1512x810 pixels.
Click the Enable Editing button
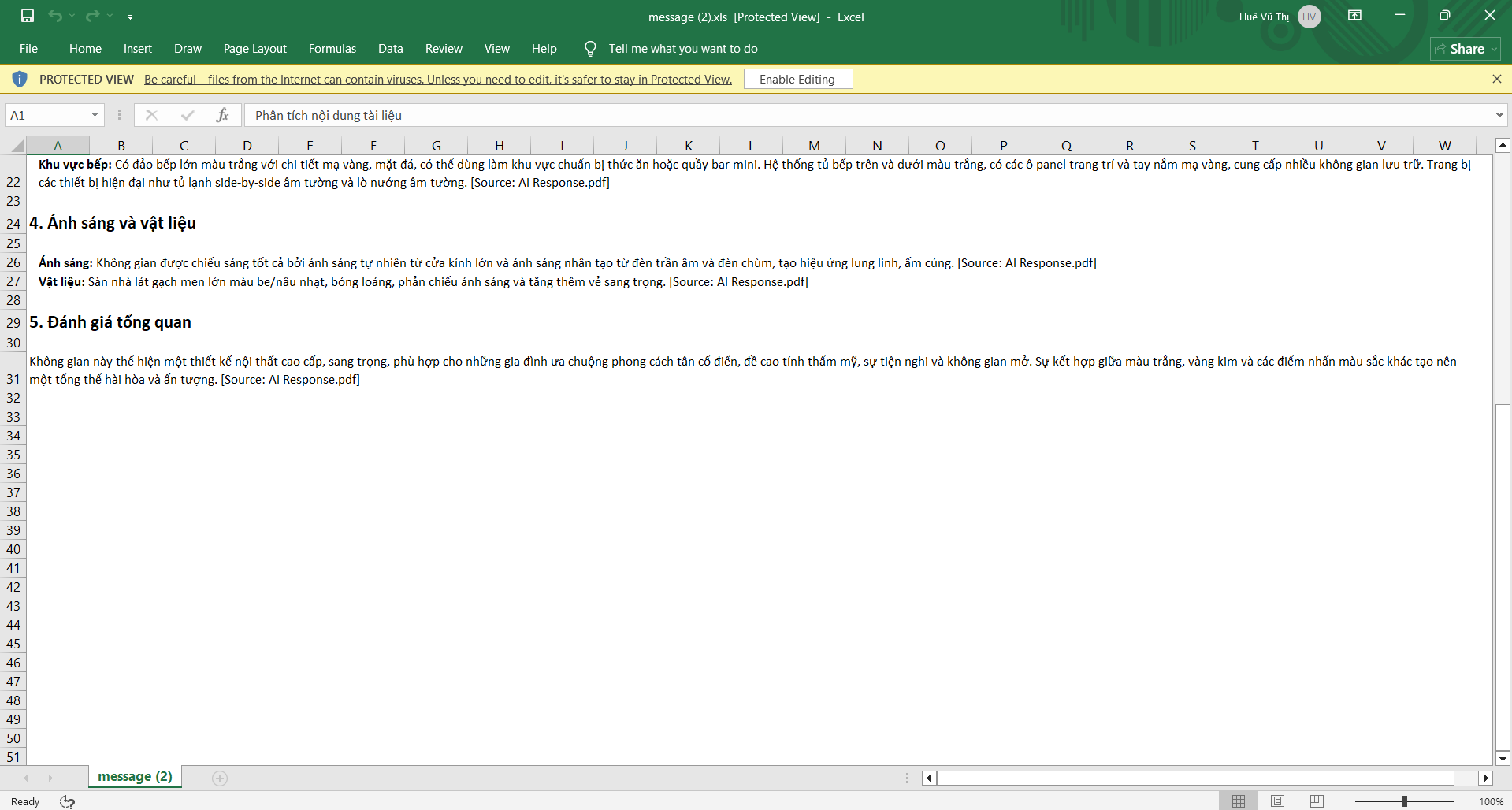point(797,80)
